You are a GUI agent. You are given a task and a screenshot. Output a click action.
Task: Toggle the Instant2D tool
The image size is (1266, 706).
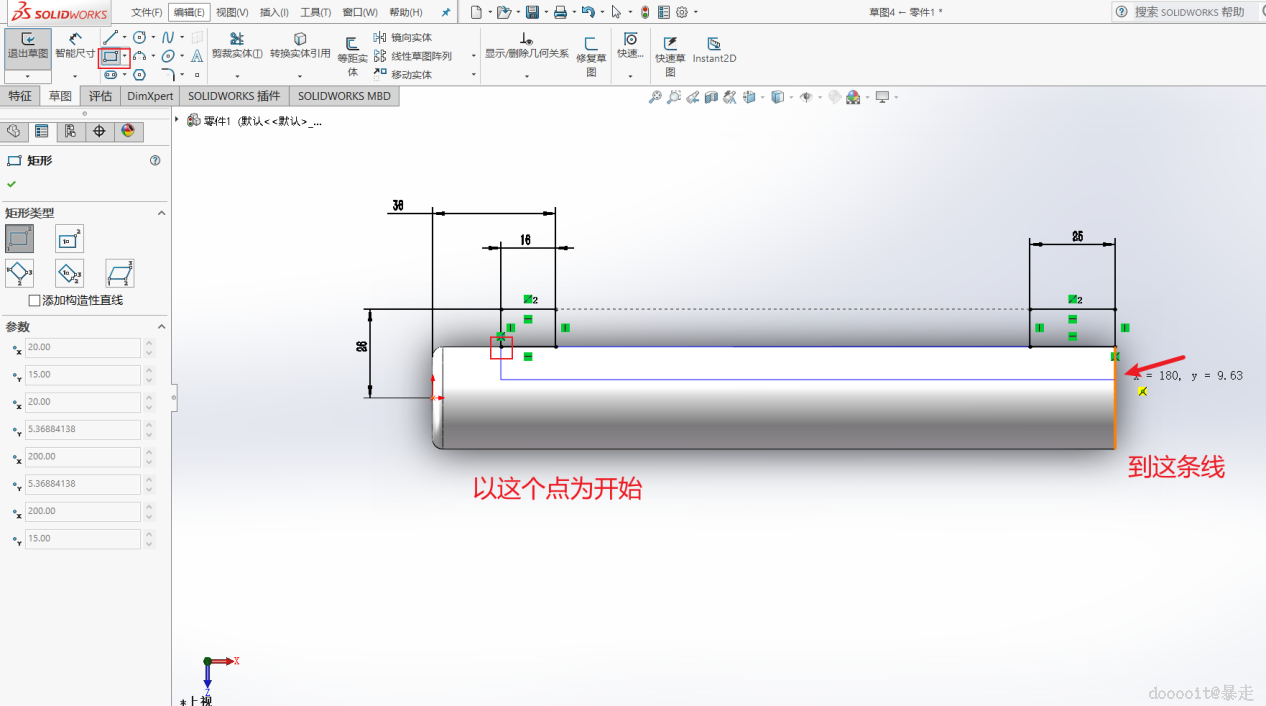pyautogui.click(x=714, y=51)
